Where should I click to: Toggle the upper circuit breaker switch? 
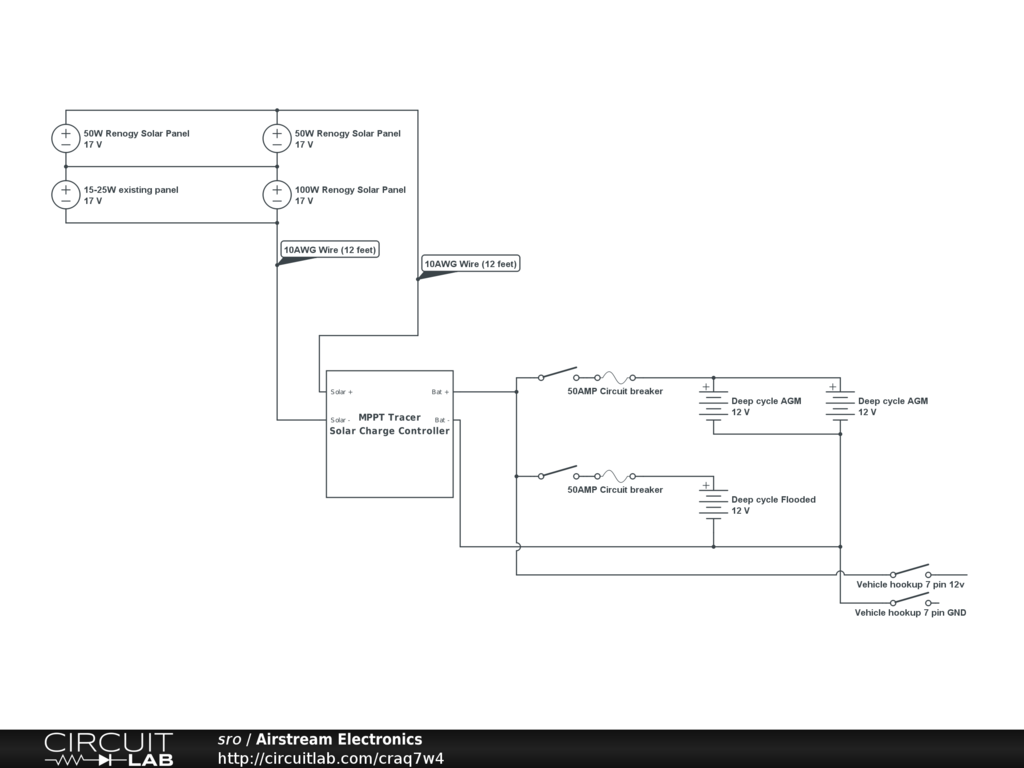click(558, 374)
